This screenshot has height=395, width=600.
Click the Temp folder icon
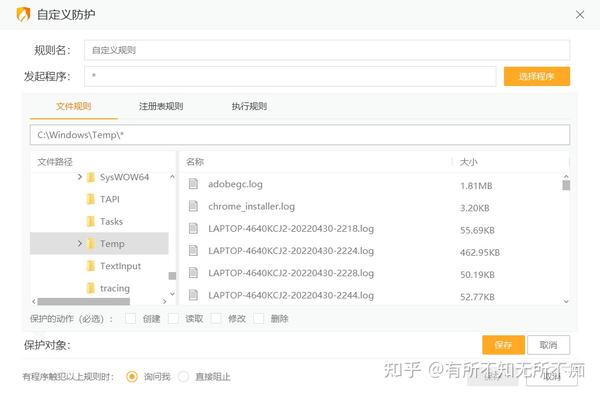pyautogui.click(x=91, y=244)
